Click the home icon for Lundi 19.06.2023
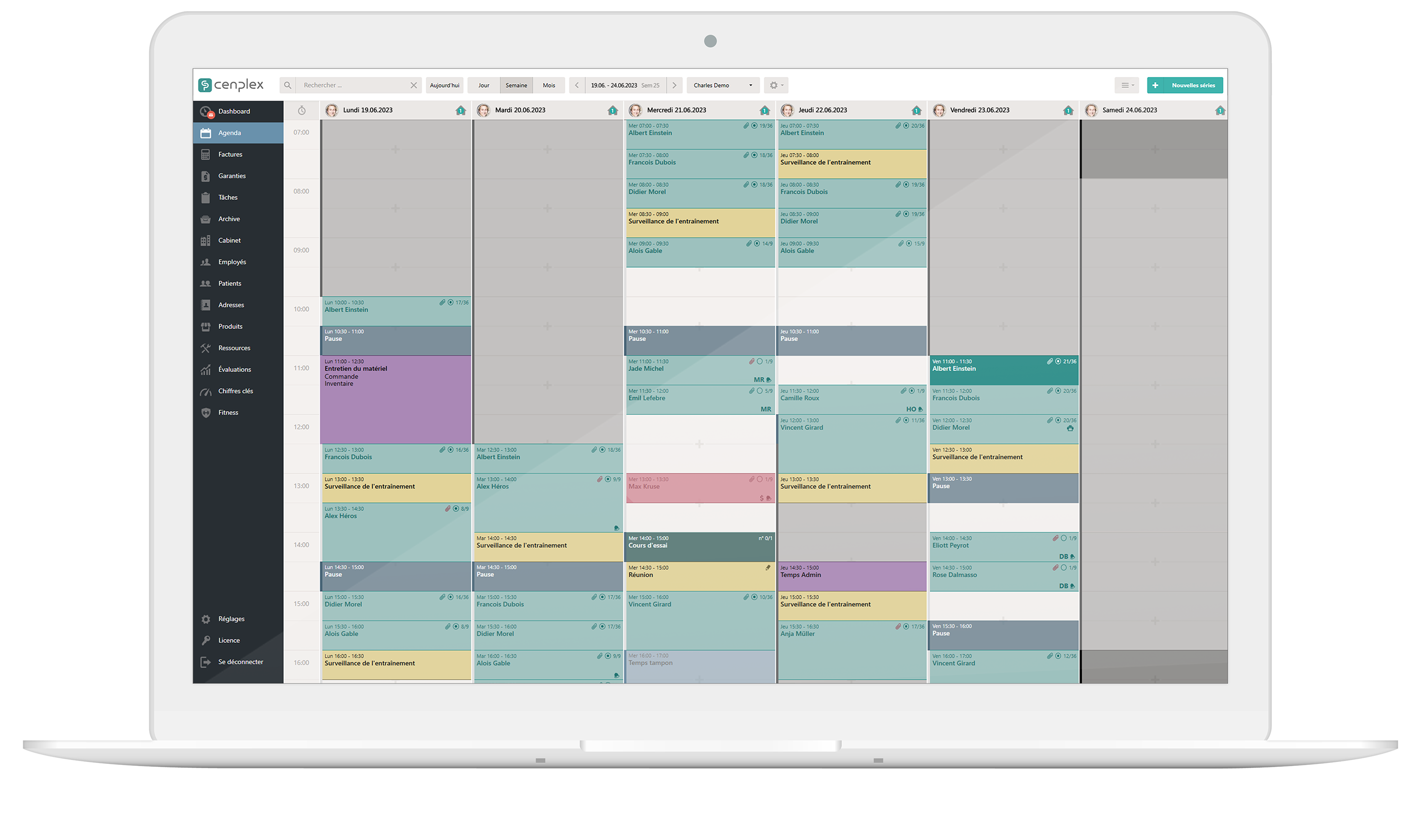 pos(461,111)
